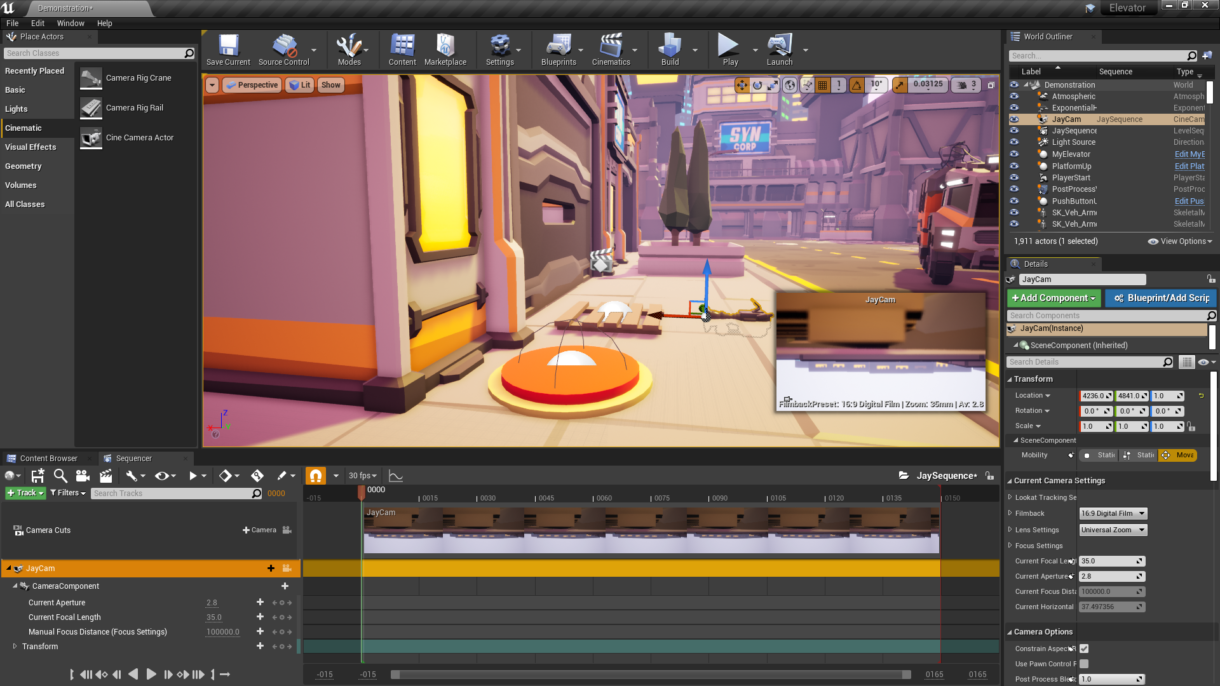Screen dimensions: 1220x686
Task: Create a new camera from the Sequencer toolbar
Action: point(84,476)
